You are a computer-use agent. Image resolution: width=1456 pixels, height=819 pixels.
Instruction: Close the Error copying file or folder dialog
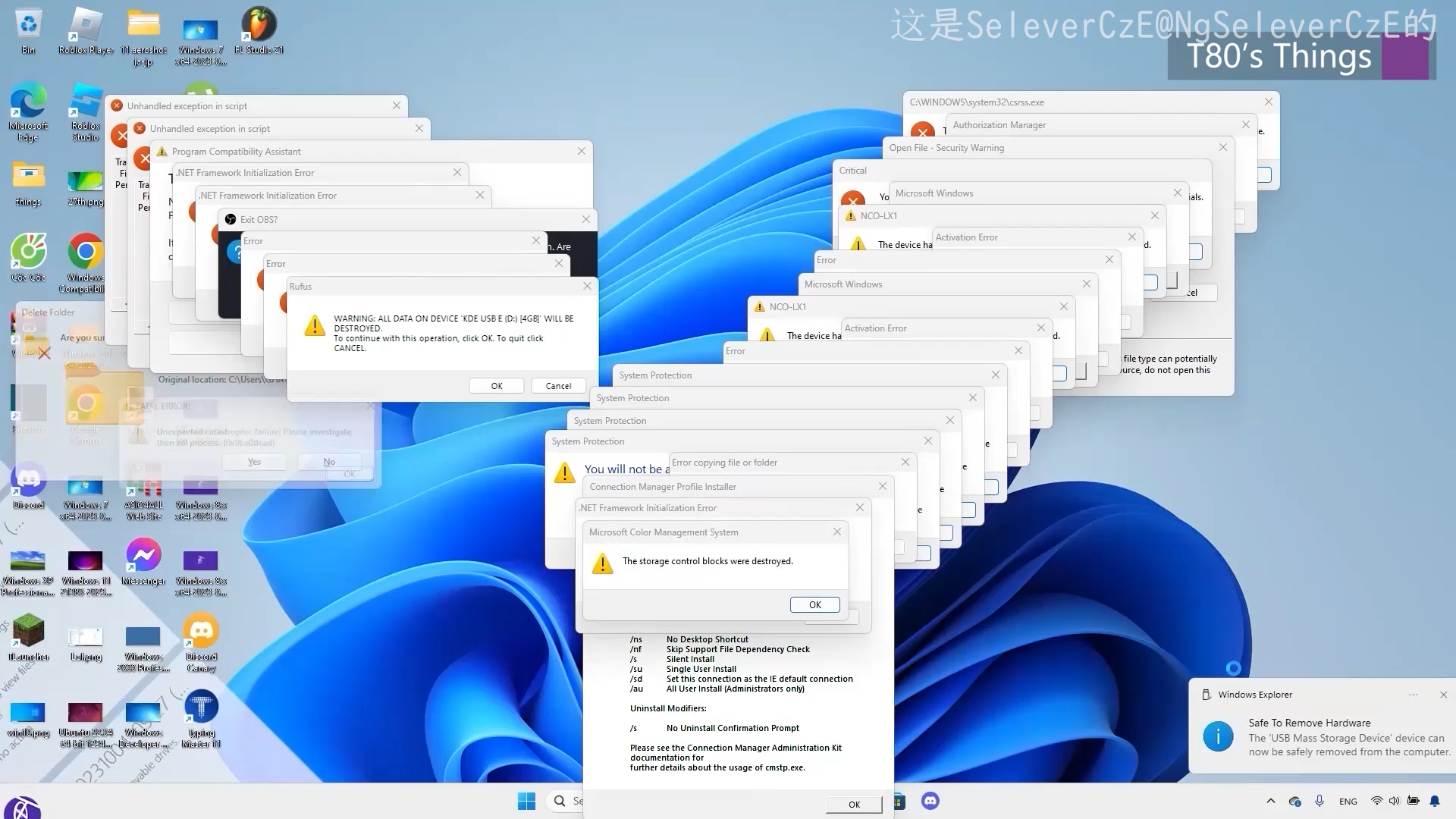tap(905, 462)
